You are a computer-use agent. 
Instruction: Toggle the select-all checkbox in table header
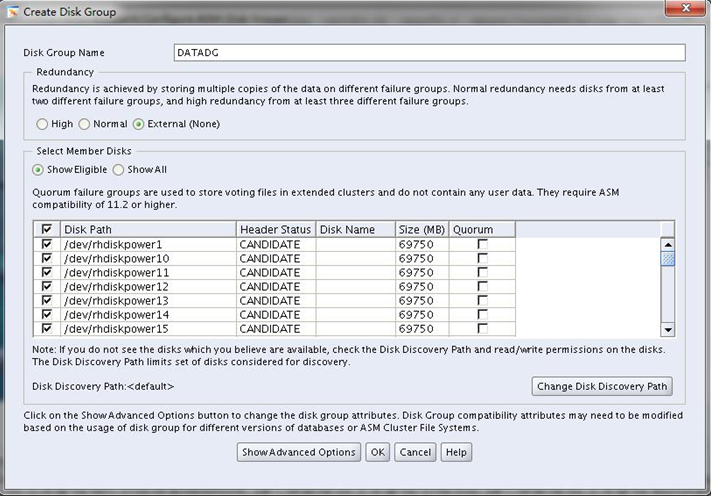[47, 229]
